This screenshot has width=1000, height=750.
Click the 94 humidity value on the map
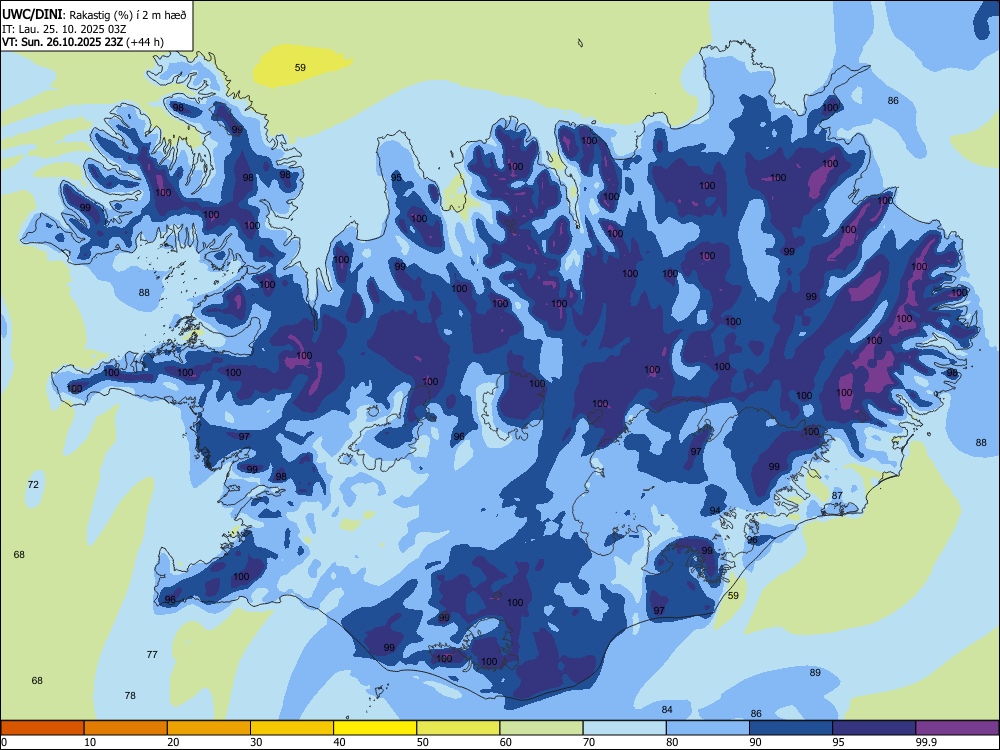coord(716,510)
